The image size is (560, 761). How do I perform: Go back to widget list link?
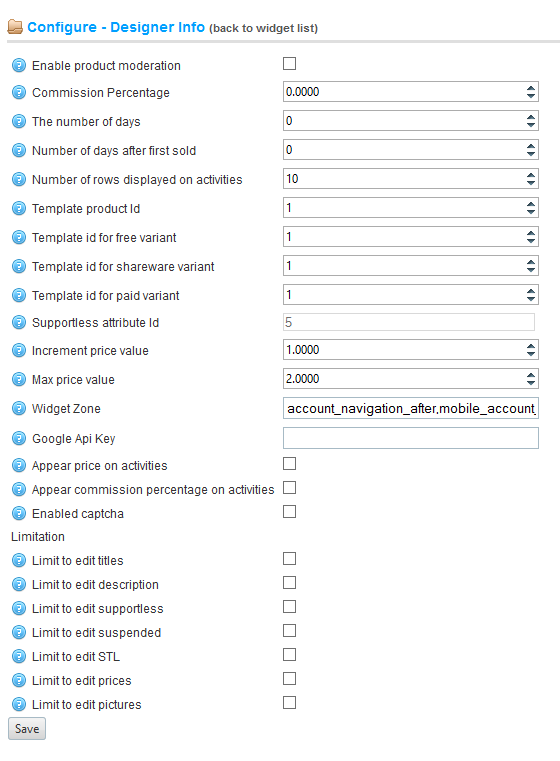[264, 28]
